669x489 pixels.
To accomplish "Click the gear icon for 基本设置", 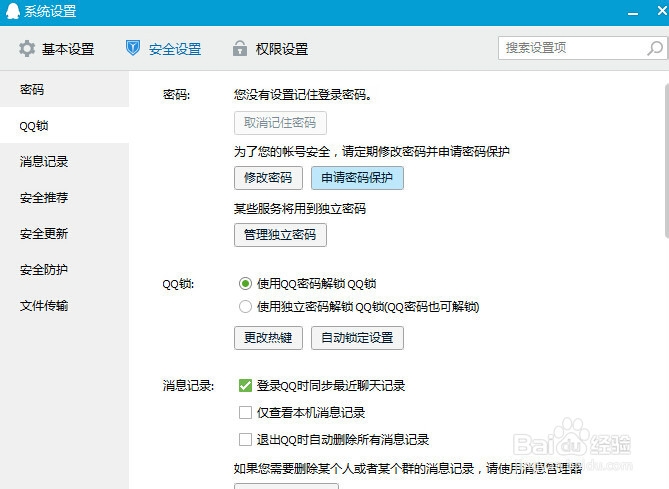I will pos(27,49).
